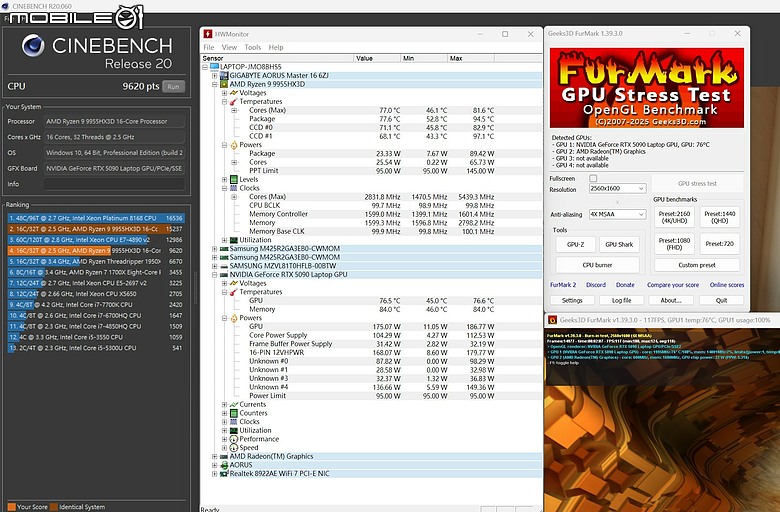Click the Run button in Cinebench
Viewport: 780px width, 512px height.
click(x=173, y=87)
